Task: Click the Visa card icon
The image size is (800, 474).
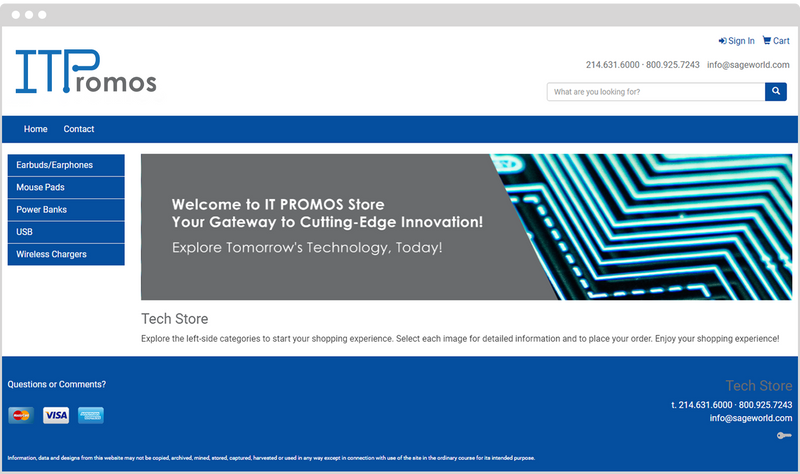Action: tap(56, 415)
